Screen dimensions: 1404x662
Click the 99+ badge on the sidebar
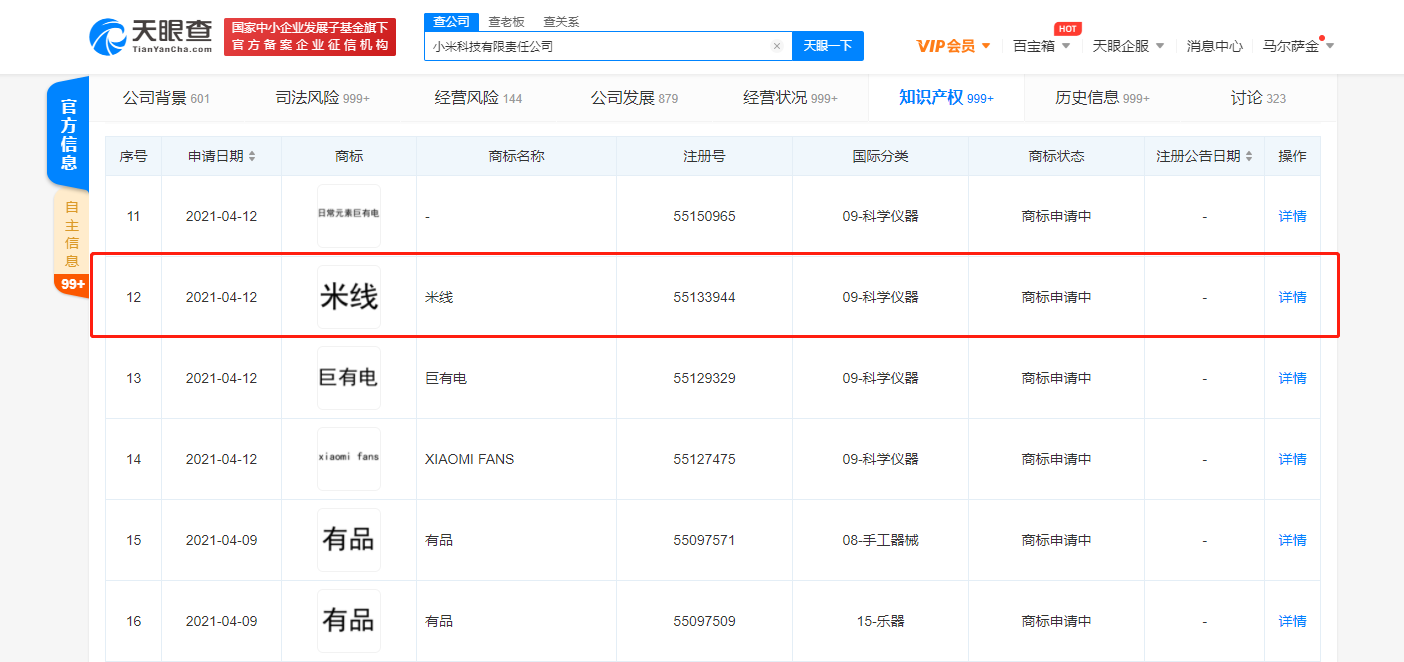click(x=72, y=284)
